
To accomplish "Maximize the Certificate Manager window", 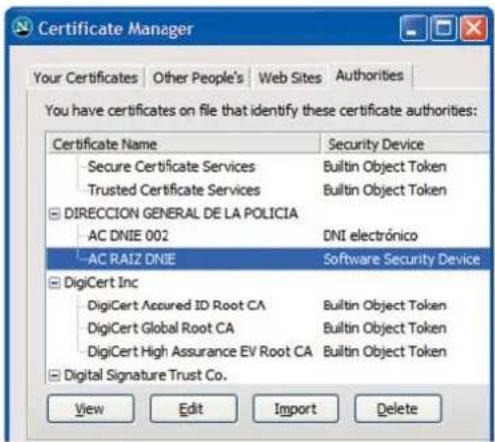I will 443,28.
